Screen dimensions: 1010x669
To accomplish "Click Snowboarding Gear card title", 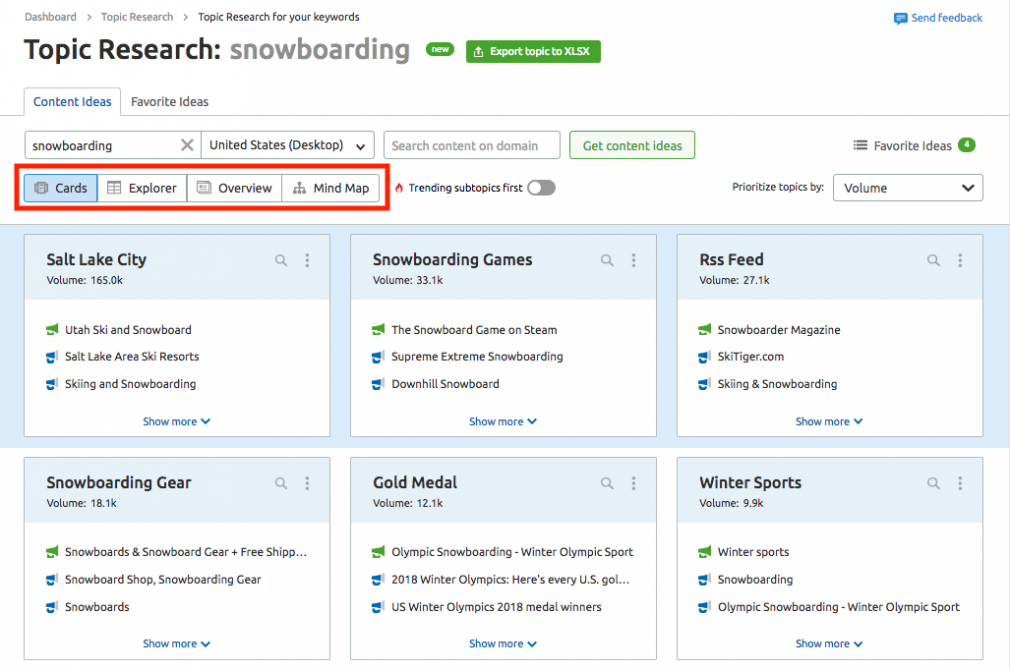I will point(119,483).
